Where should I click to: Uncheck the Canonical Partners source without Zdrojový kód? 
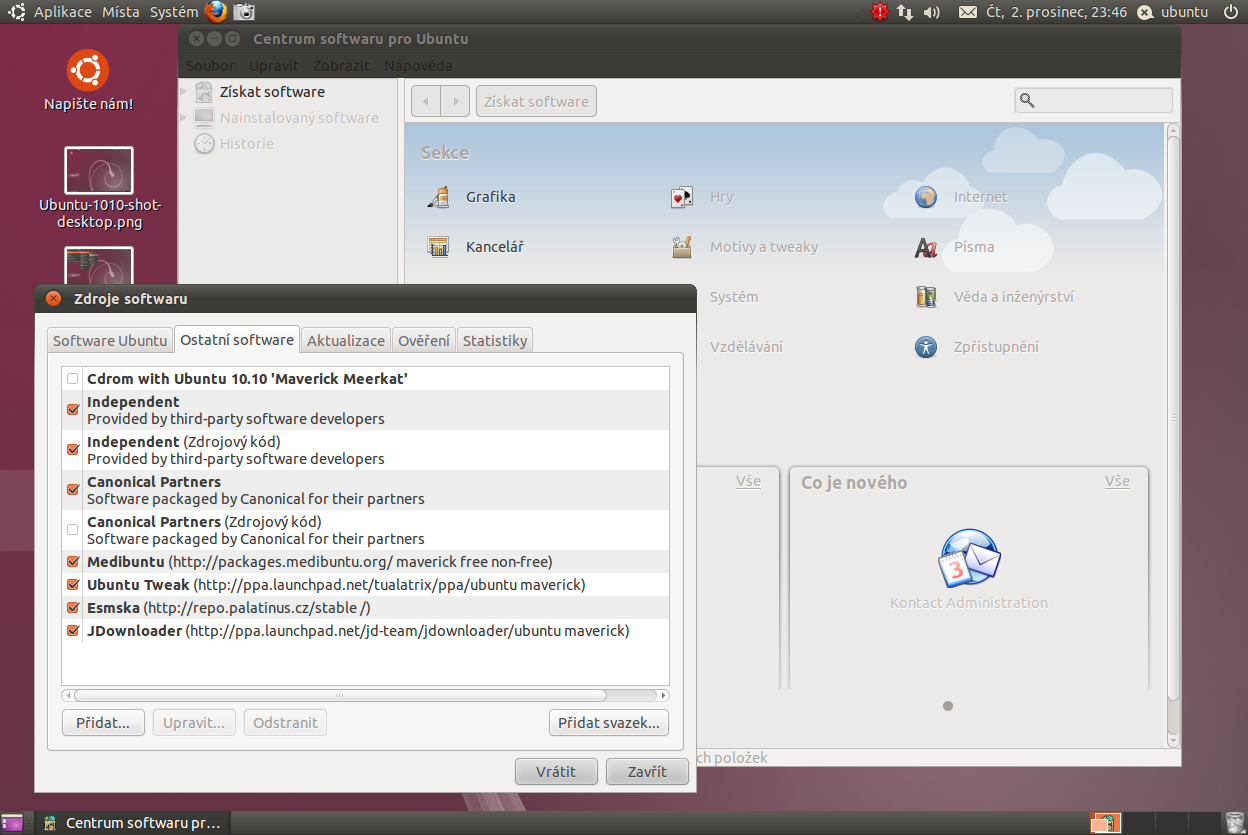72,490
